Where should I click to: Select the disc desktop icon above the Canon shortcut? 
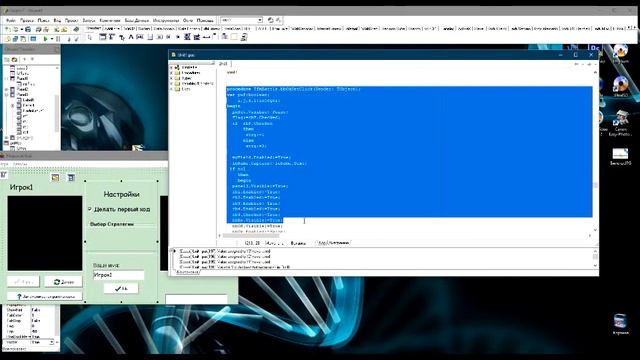point(620,87)
